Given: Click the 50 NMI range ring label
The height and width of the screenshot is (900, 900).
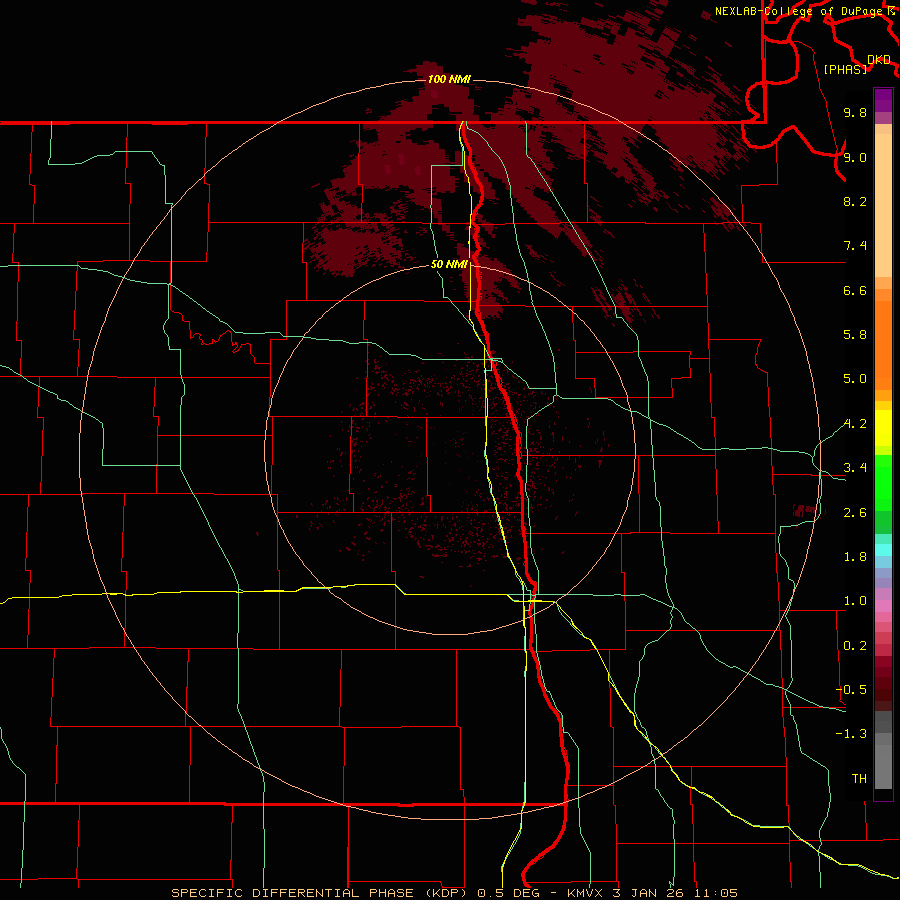Looking at the screenshot, I should (x=449, y=265).
